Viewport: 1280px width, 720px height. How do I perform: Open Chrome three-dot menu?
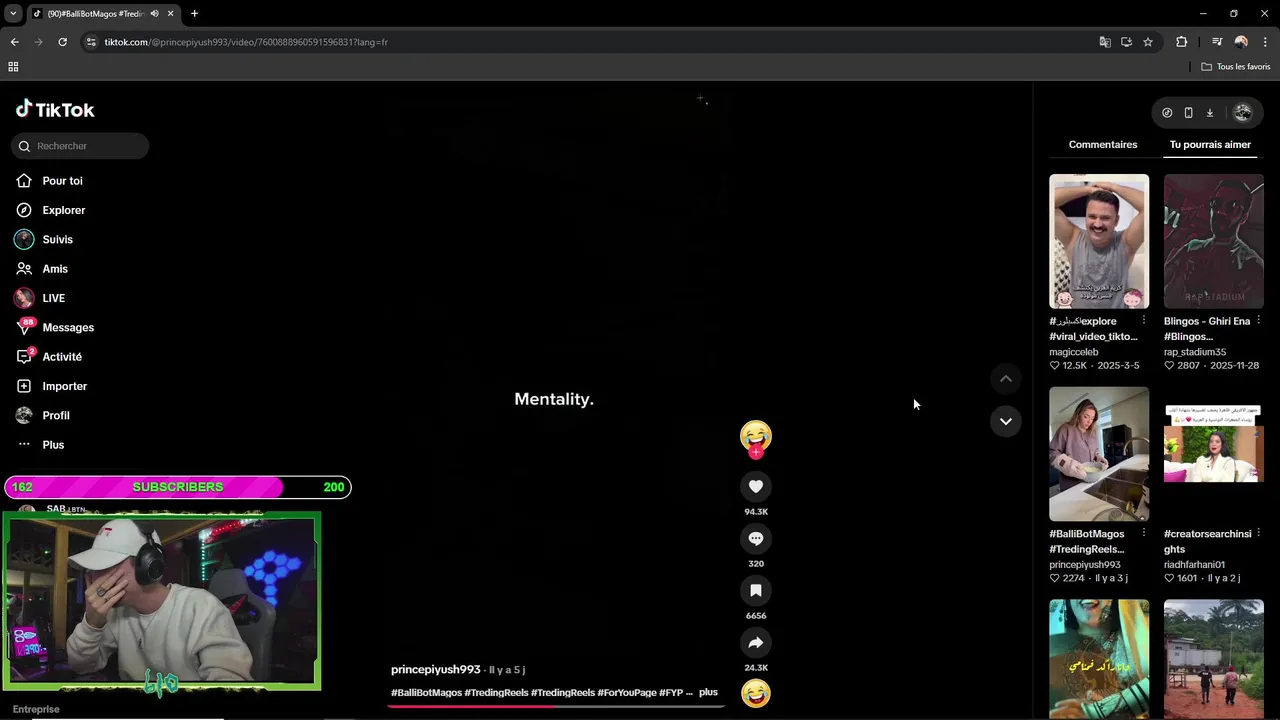click(1266, 42)
